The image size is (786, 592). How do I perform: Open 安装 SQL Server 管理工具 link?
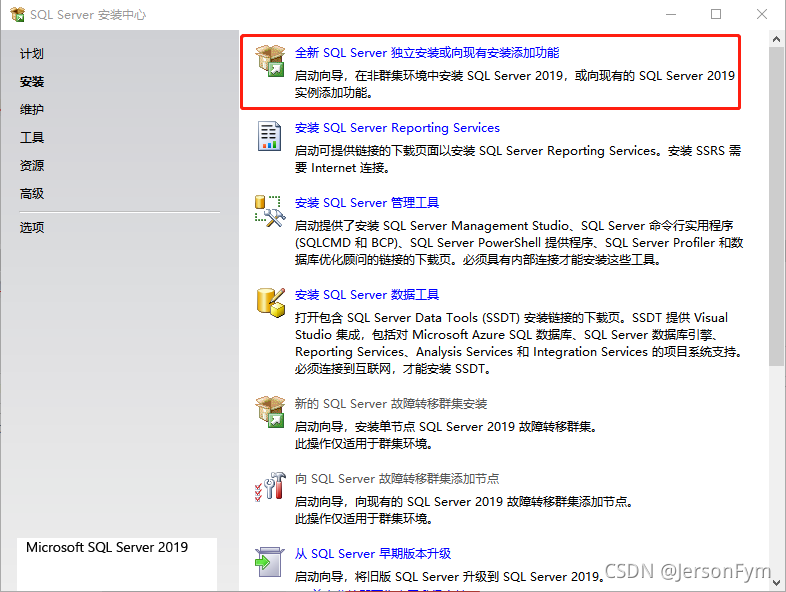click(366, 203)
